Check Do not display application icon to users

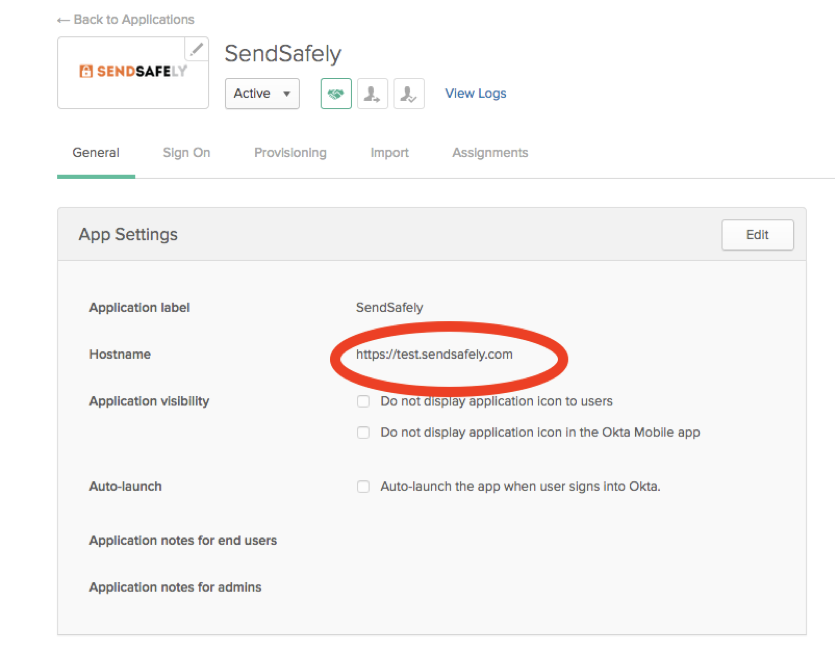pyautogui.click(x=363, y=401)
